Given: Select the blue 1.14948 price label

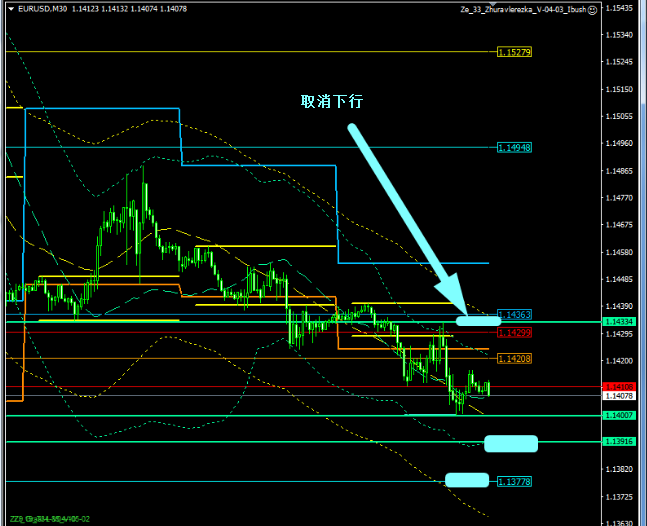Looking at the screenshot, I should [x=514, y=147].
